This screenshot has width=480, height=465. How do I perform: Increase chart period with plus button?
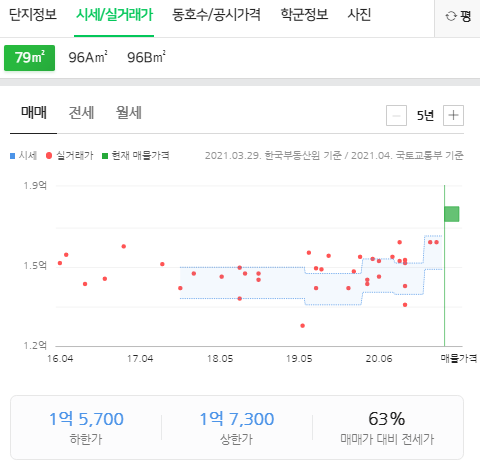[x=453, y=116]
